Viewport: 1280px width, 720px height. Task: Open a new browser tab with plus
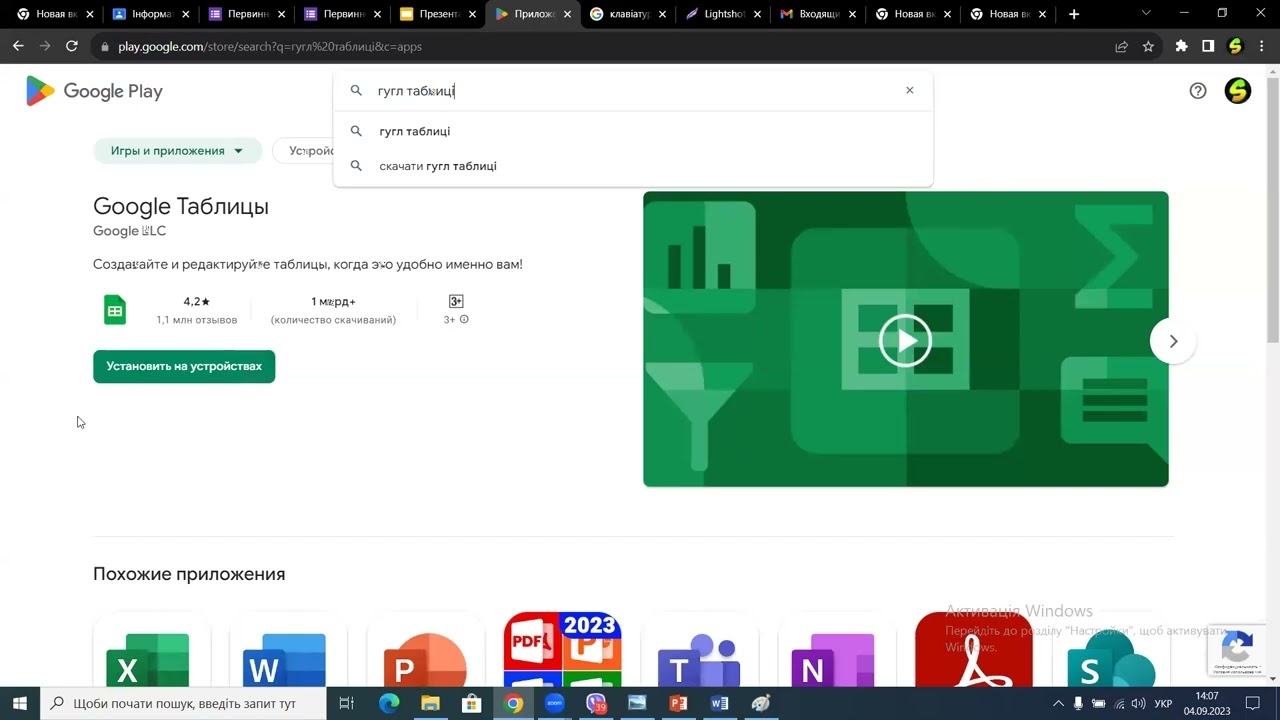click(1074, 14)
